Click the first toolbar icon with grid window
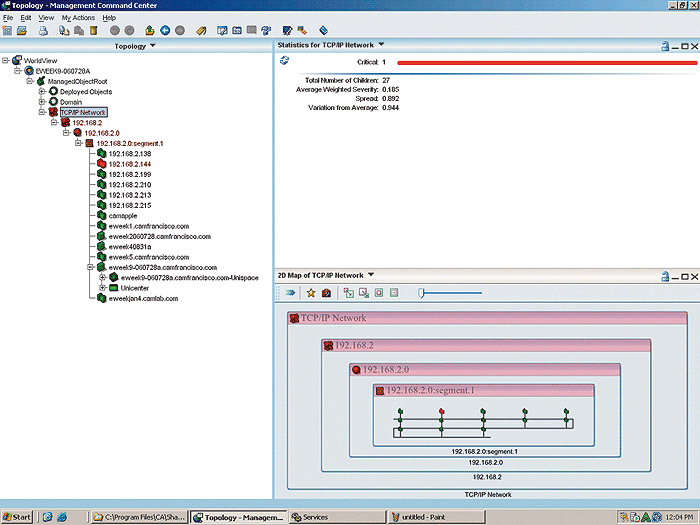 (x=7, y=30)
